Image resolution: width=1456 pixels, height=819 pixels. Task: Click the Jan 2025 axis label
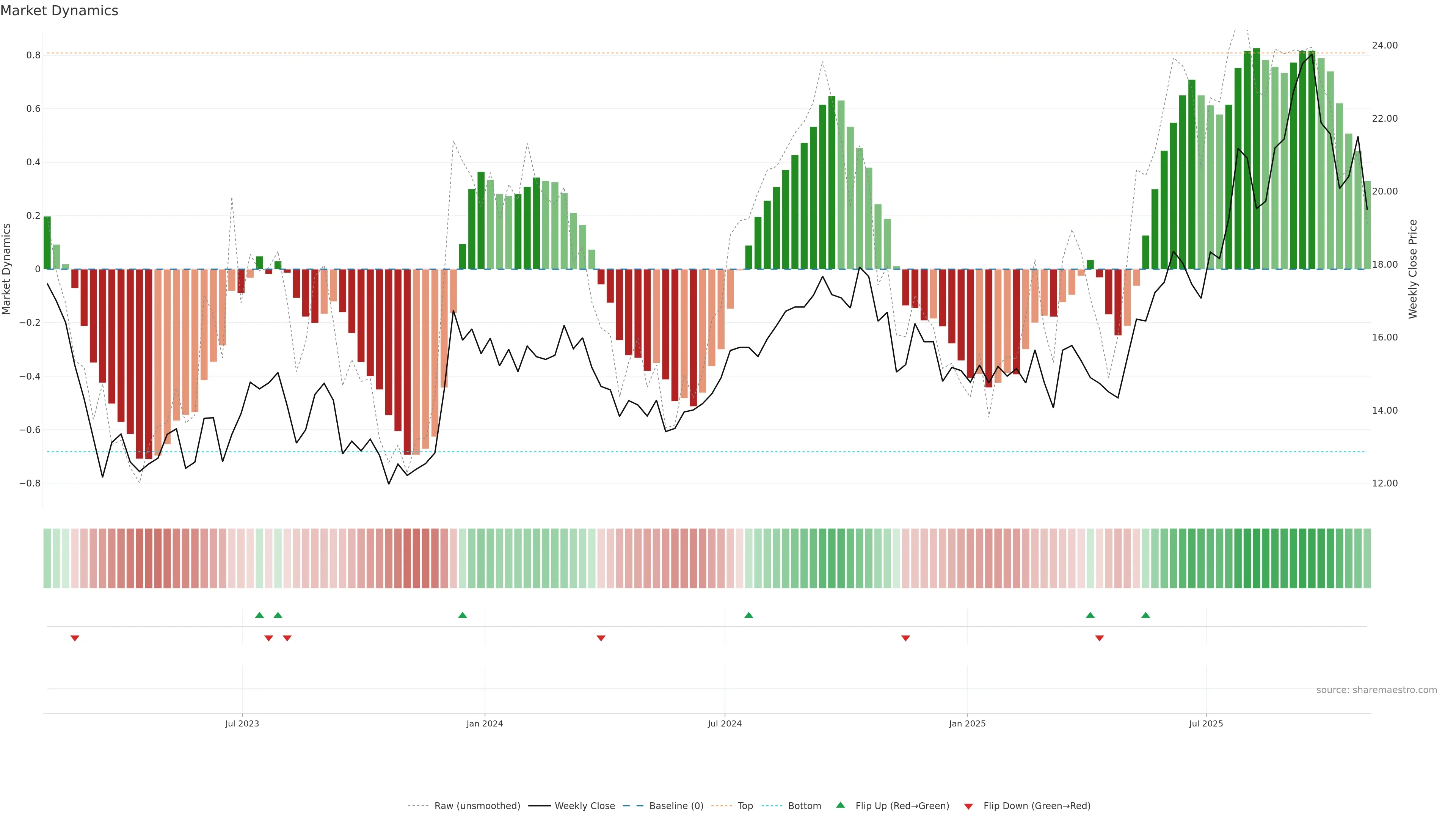967,723
